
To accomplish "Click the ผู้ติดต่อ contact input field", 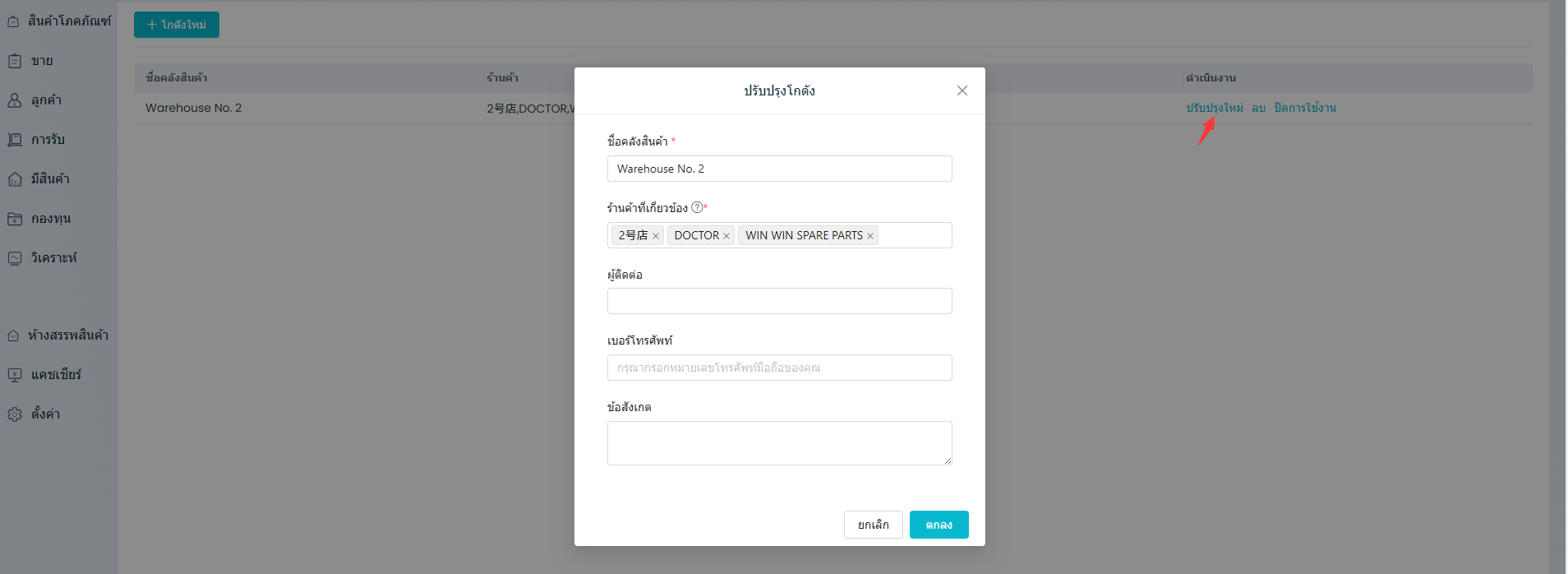I will click(779, 301).
